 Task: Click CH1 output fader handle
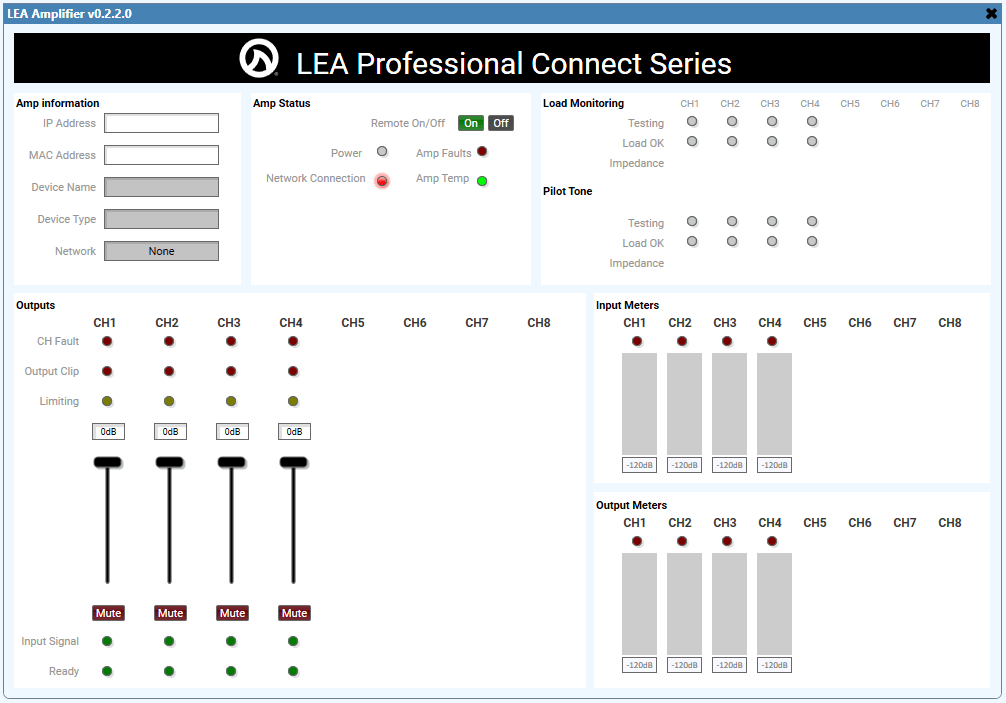(107, 462)
